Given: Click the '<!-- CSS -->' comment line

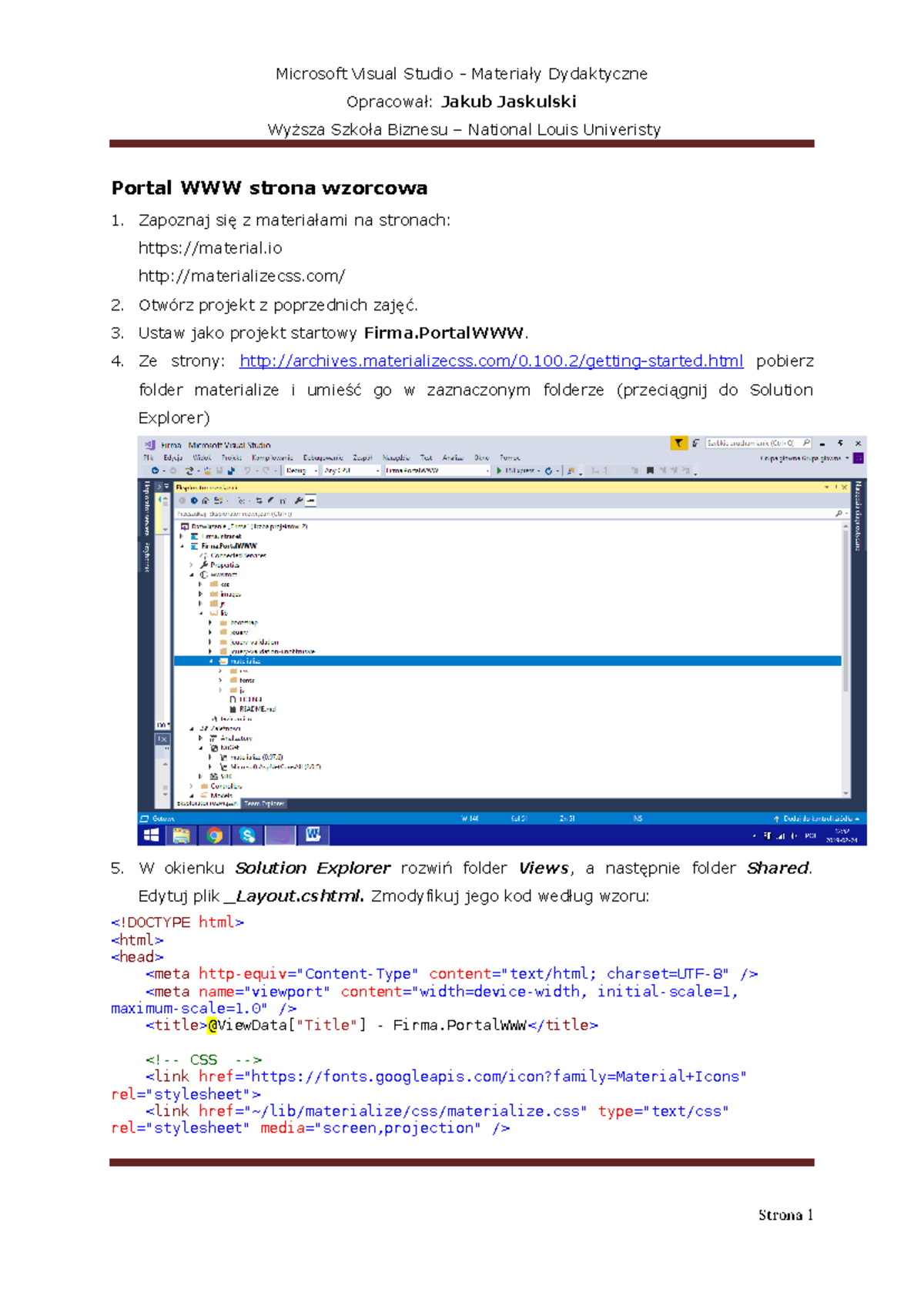Looking at the screenshot, I should [x=204, y=1060].
